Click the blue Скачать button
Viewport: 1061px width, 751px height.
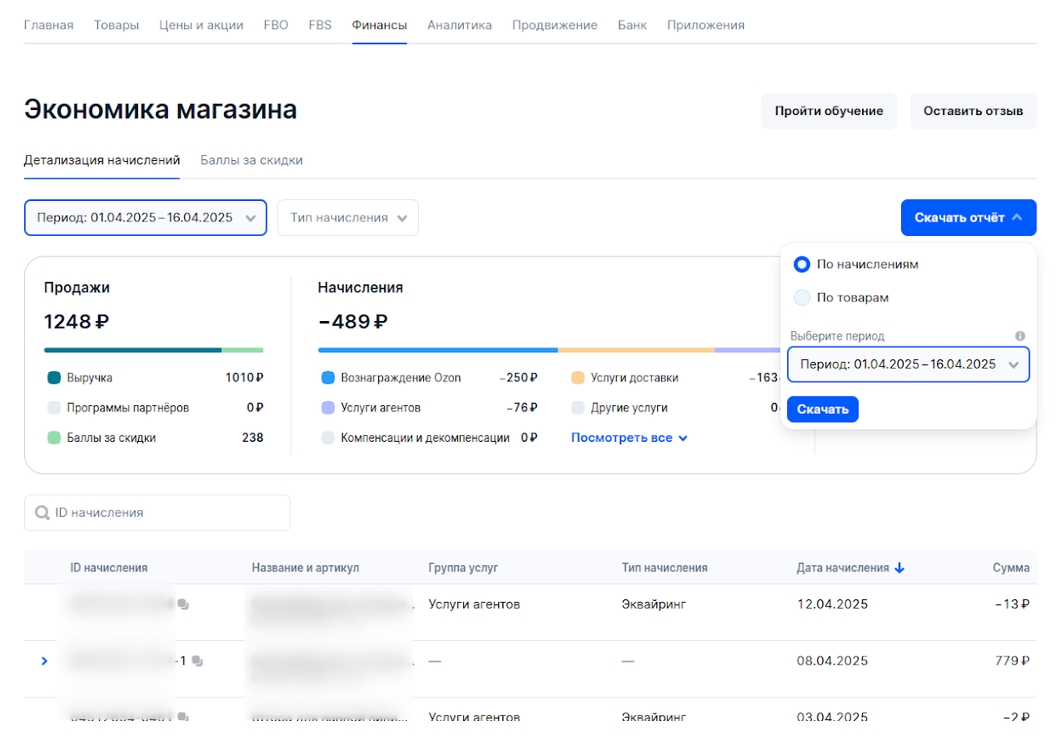tap(822, 409)
